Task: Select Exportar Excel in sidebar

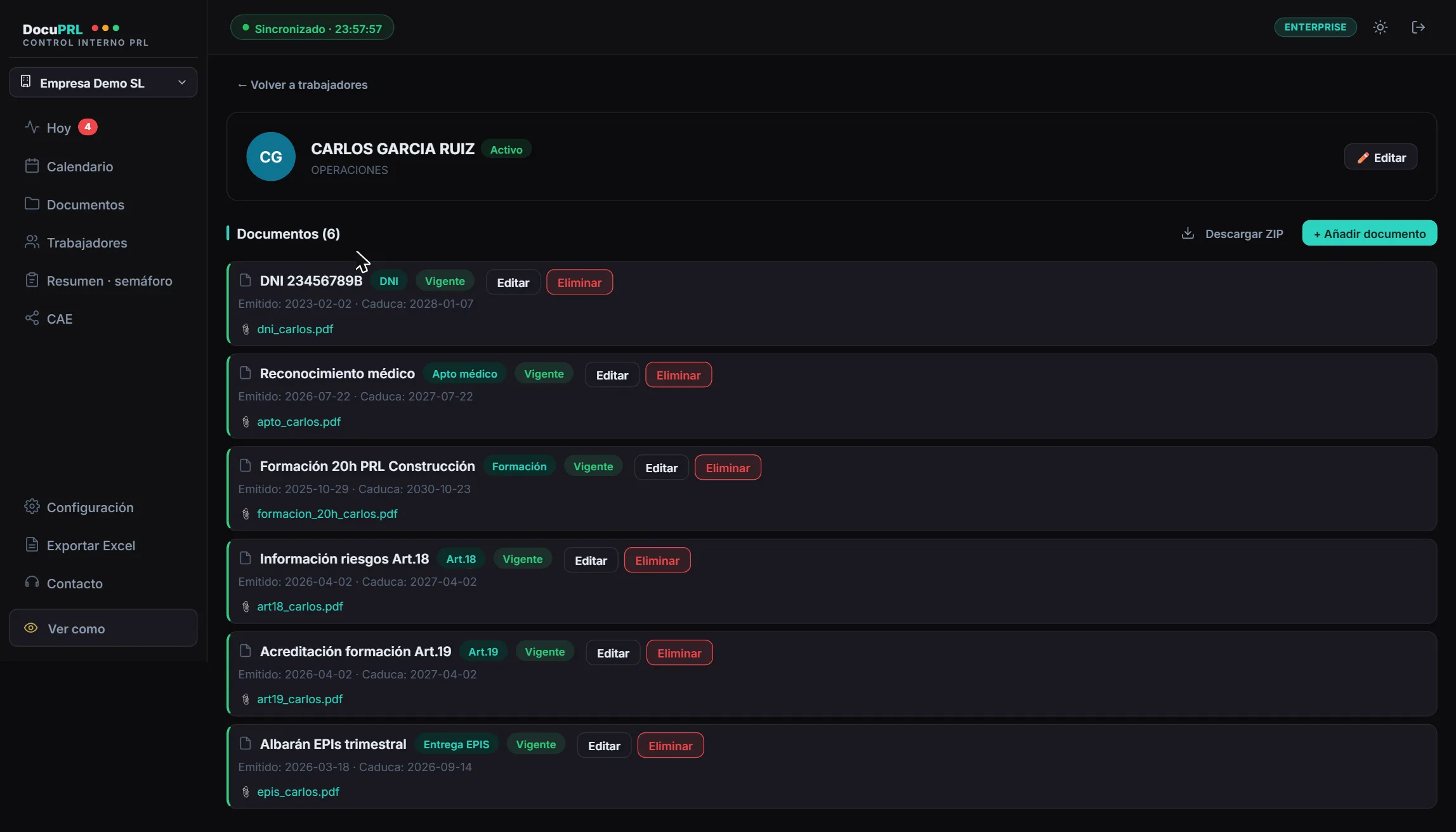Action: coord(91,546)
